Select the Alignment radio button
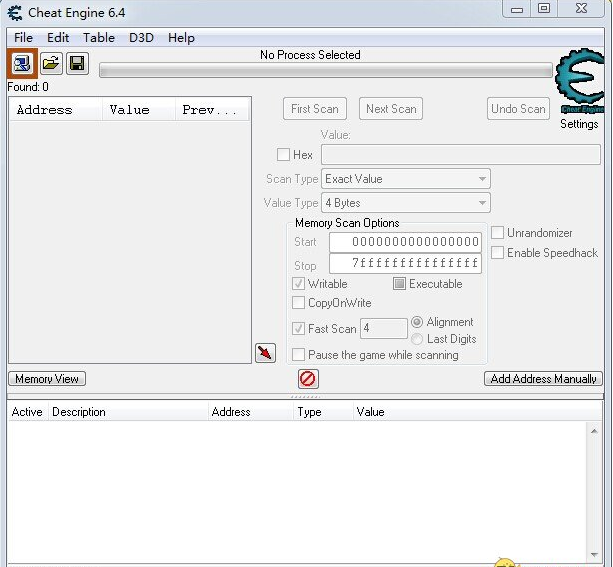This screenshot has height=567, width=613. tap(417, 322)
